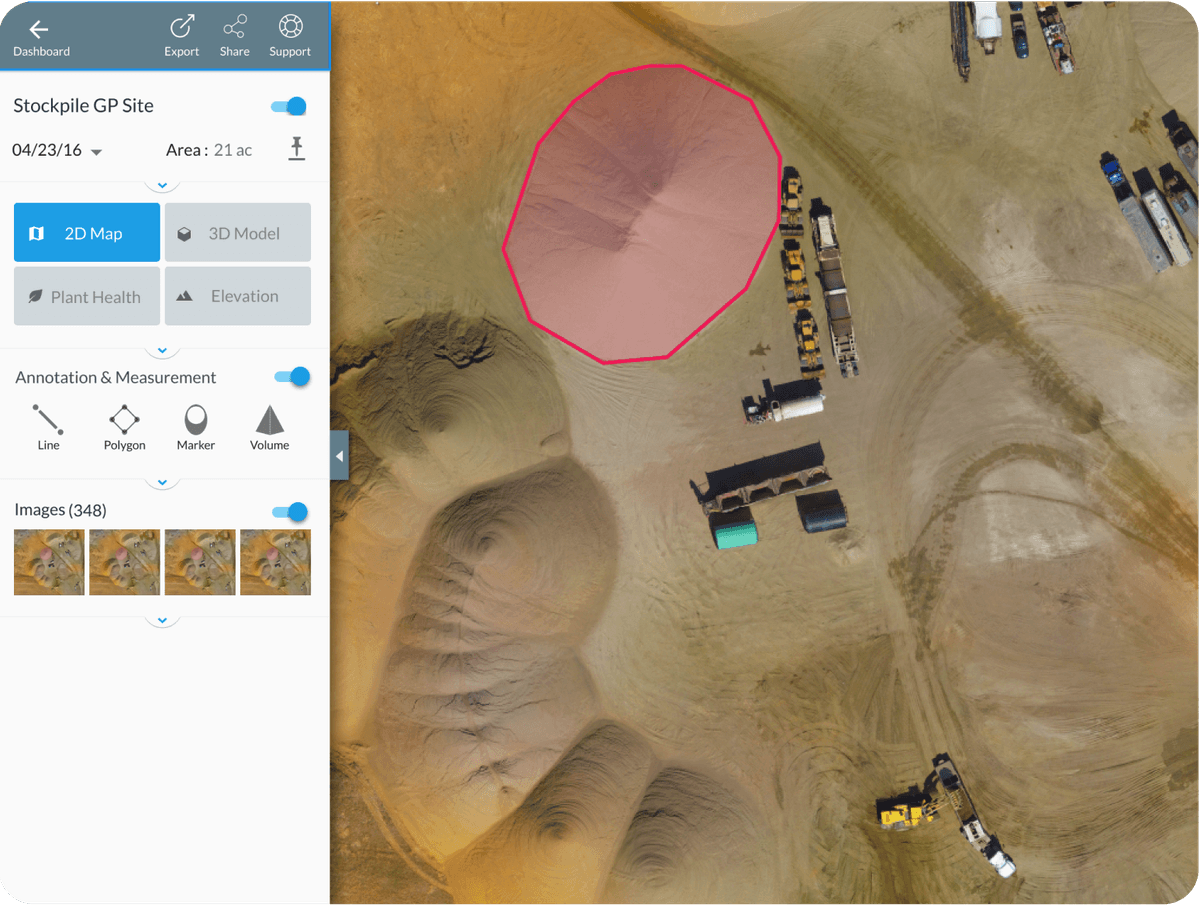This screenshot has width=1200, height=906.
Task: Open the Support menu
Action: [289, 33]
